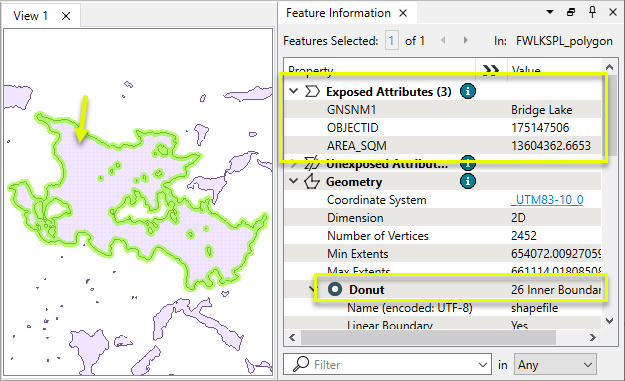Open the Any filter scope dropdown
Viewport: 625px width, 381px height.
click(555, 364)
